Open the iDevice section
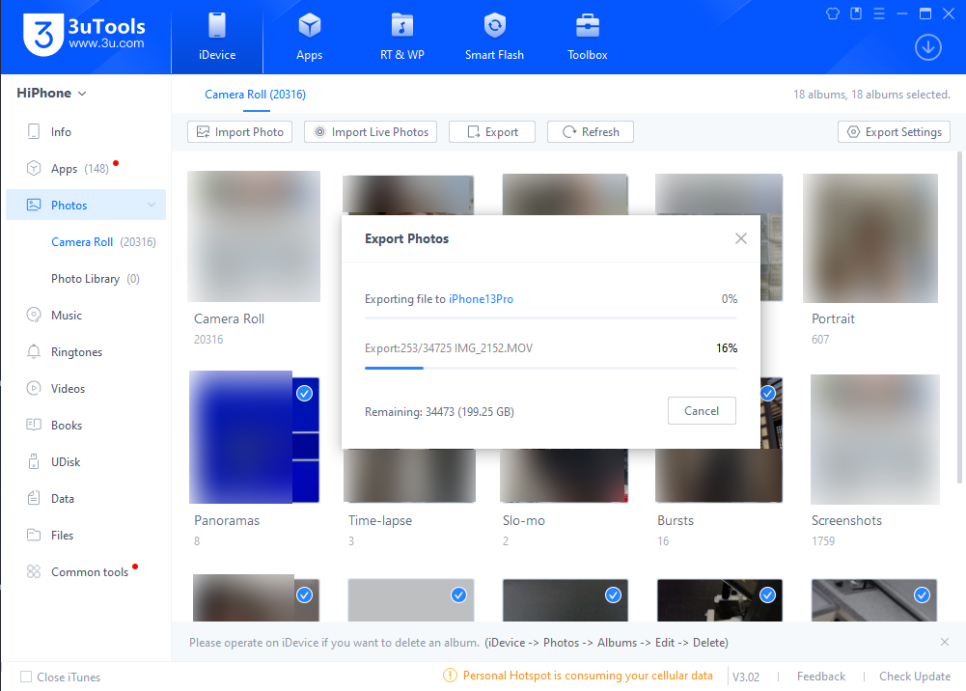966x691 pixels. click(x=217, y=38)
